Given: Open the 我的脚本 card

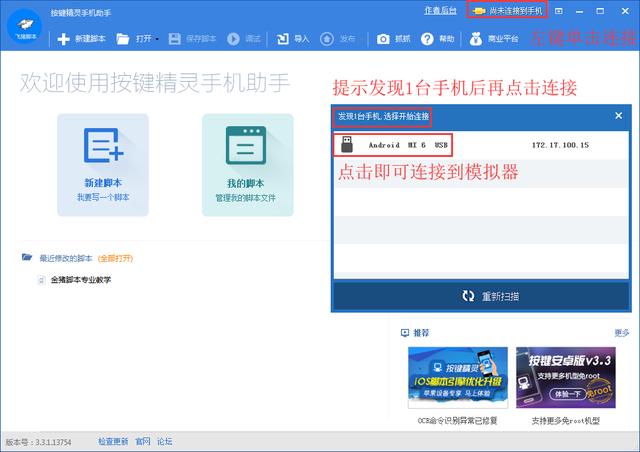Looking at the screenshot, I should (x=247, y=165).
